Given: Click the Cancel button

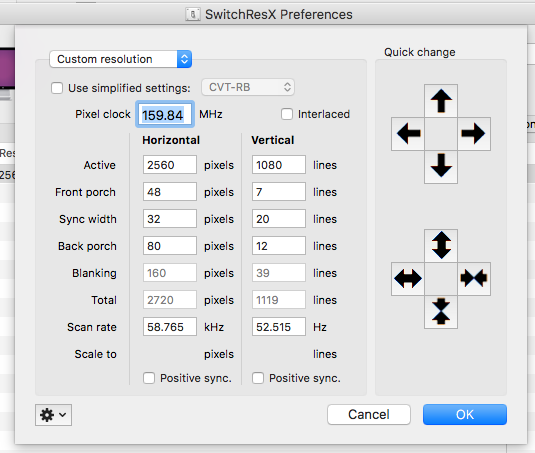Looking at the screenshot, I should (x=369, y=414).
